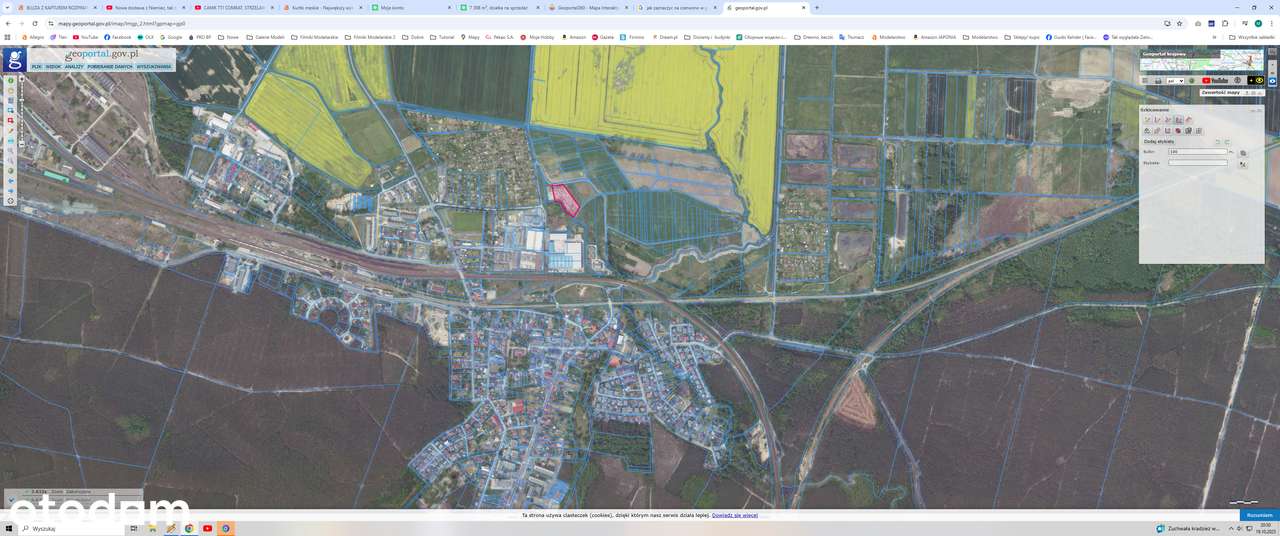Screen dimensions: 1280x536
Task: Open the YouTube app in the taskbar
Action: click(207, 528)
